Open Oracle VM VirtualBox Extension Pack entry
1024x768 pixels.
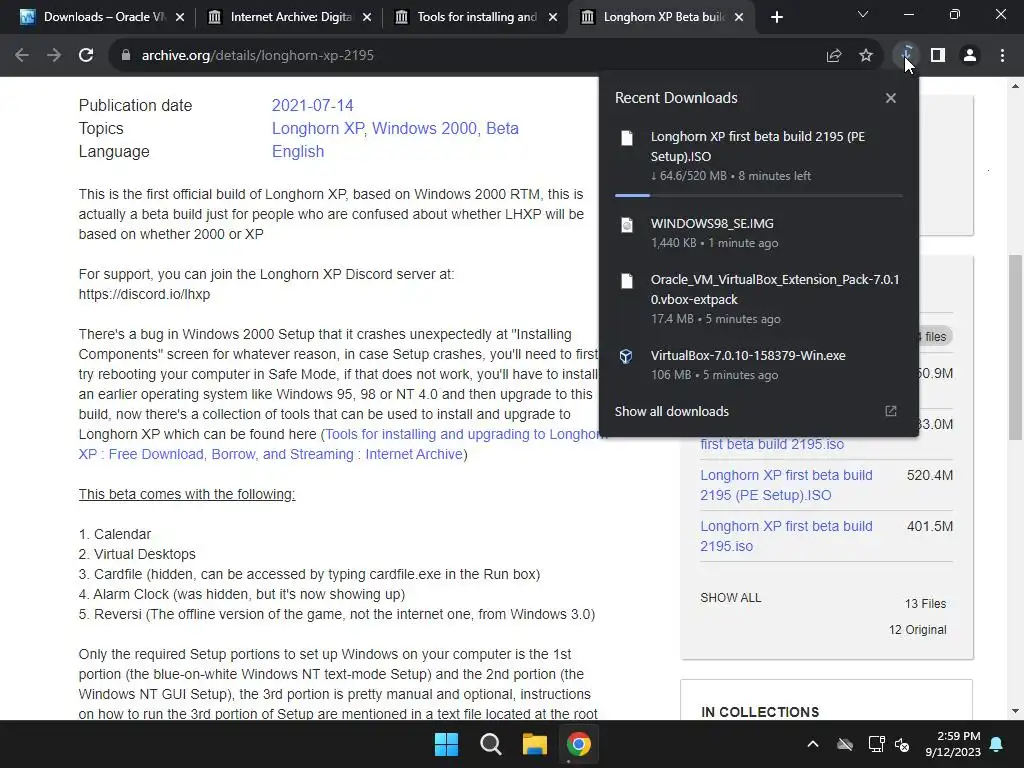(x=758, y=298)
